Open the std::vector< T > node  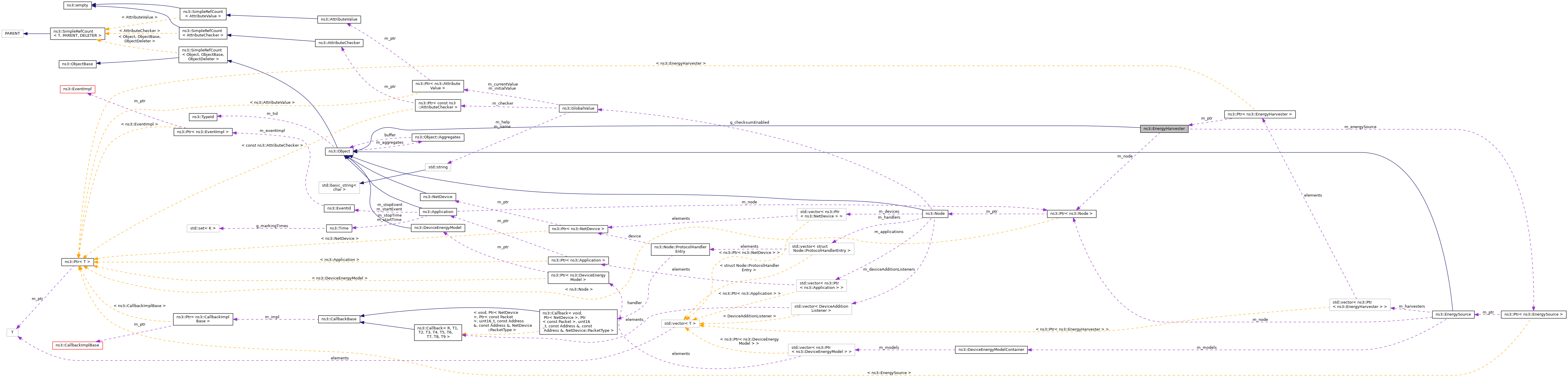pyautogui.click(x=681, y=324)
